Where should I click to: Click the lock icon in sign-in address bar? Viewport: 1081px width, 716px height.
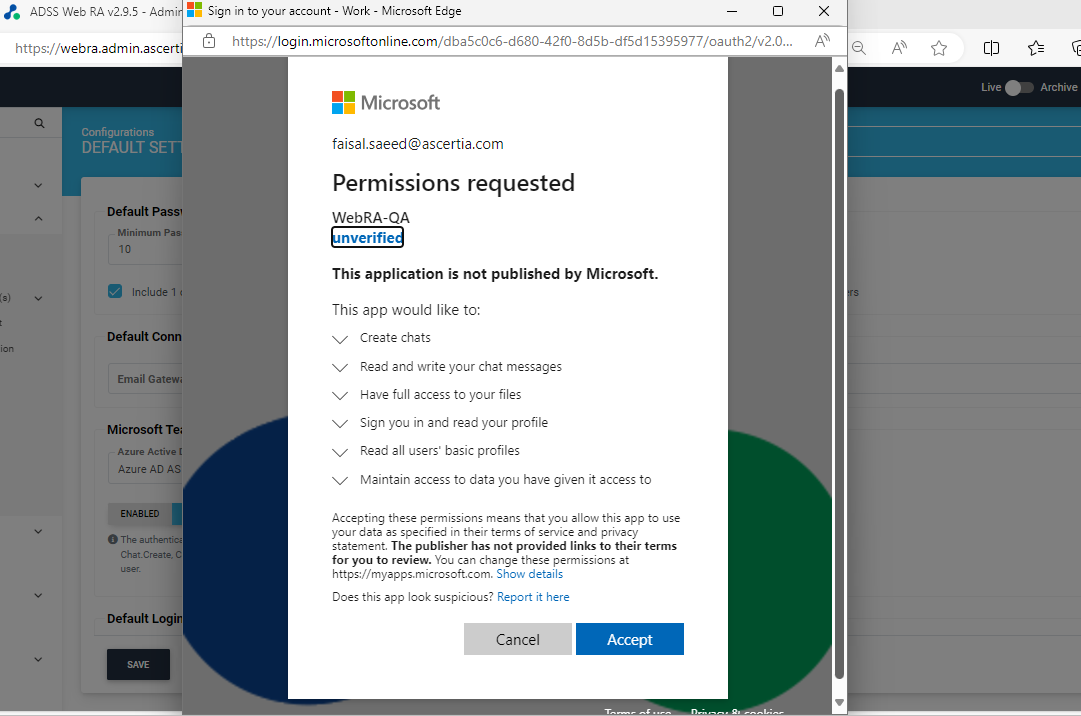(x=209, y=41)
